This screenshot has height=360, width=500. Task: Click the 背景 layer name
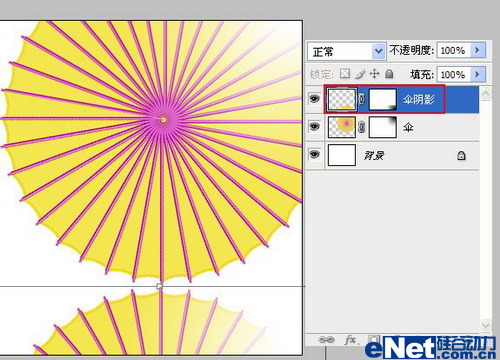[x=375, y=155]
